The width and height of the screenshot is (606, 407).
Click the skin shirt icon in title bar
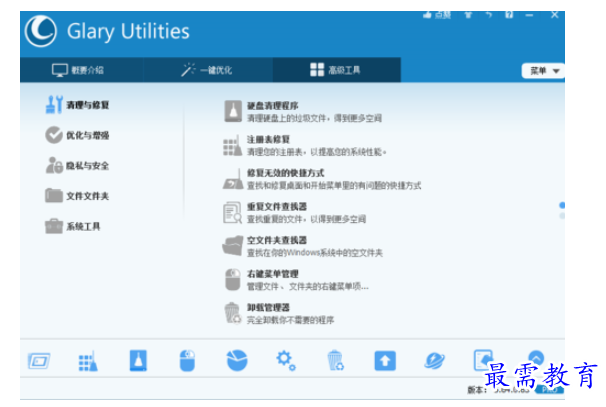tap(468, 15)
